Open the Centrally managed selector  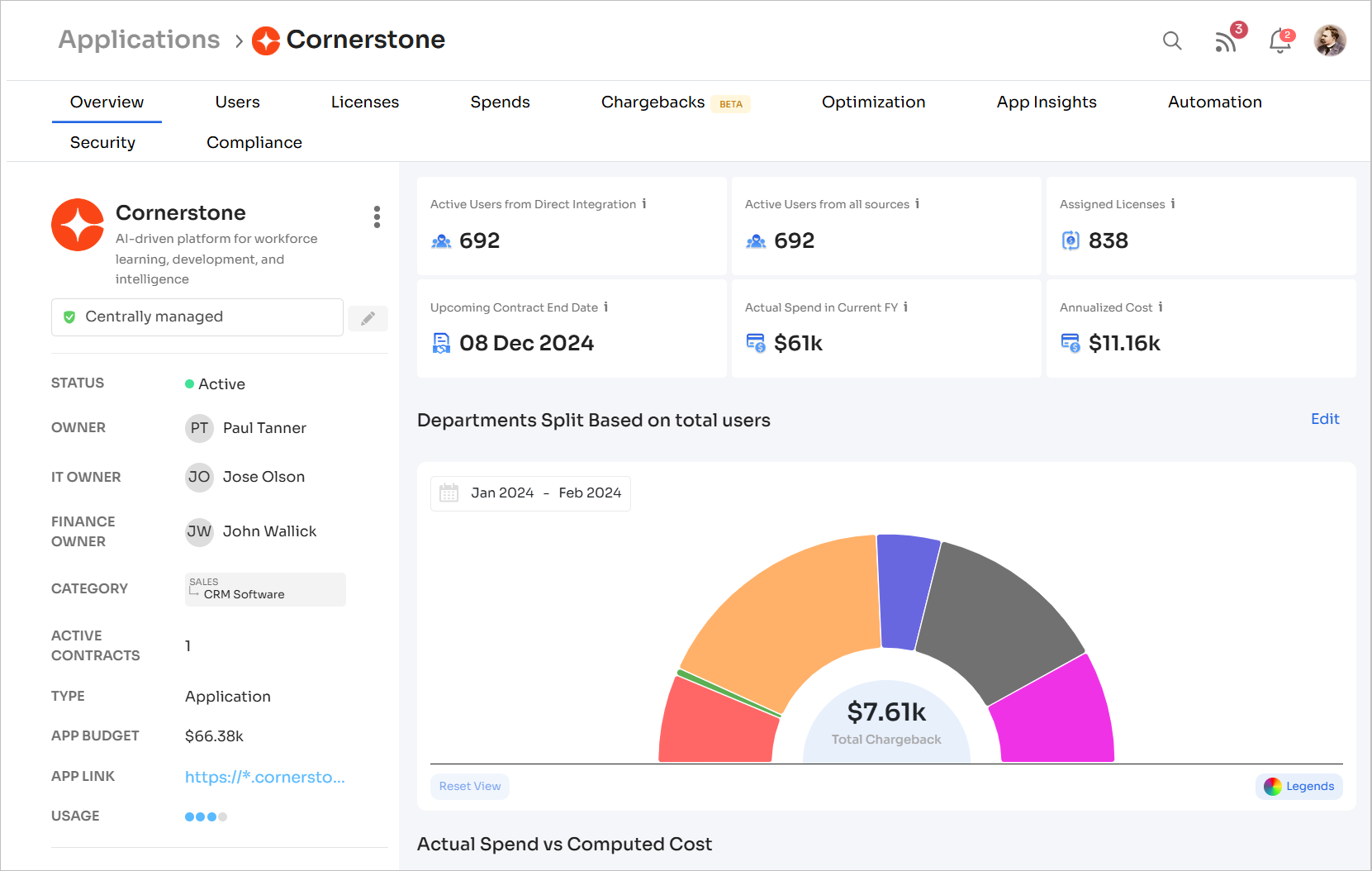197,317
